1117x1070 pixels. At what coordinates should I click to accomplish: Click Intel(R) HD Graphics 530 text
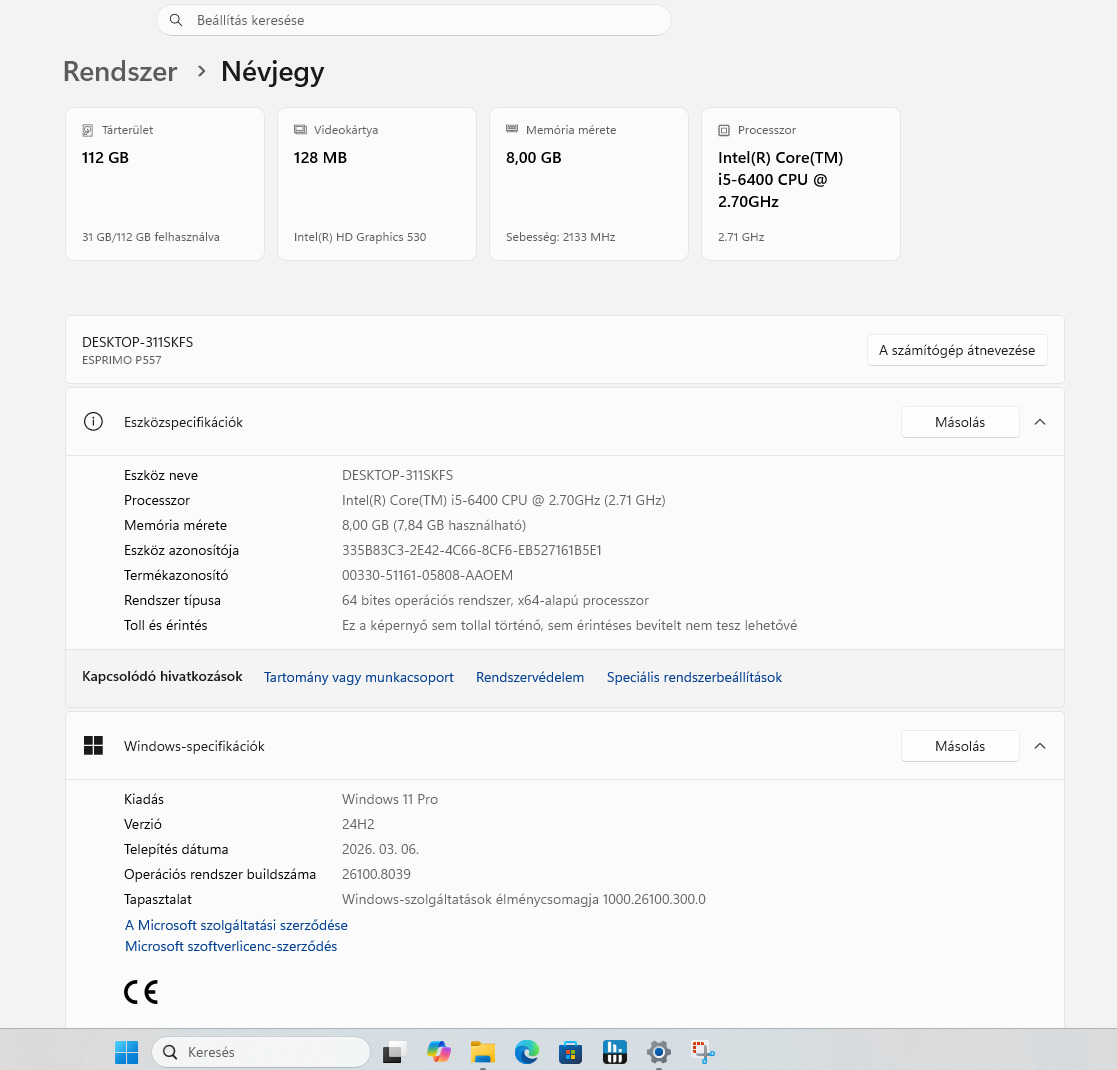pos(360,237)
